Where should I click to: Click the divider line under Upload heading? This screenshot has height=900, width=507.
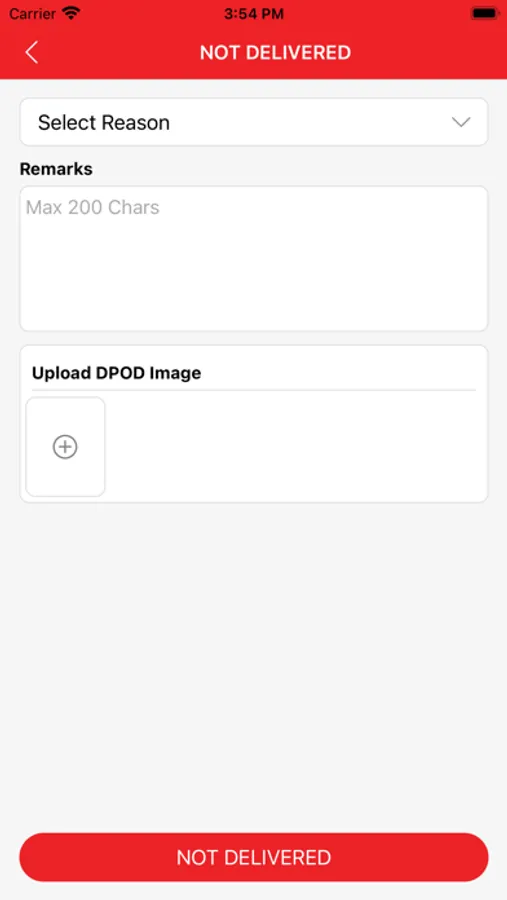tap(254, 390)
